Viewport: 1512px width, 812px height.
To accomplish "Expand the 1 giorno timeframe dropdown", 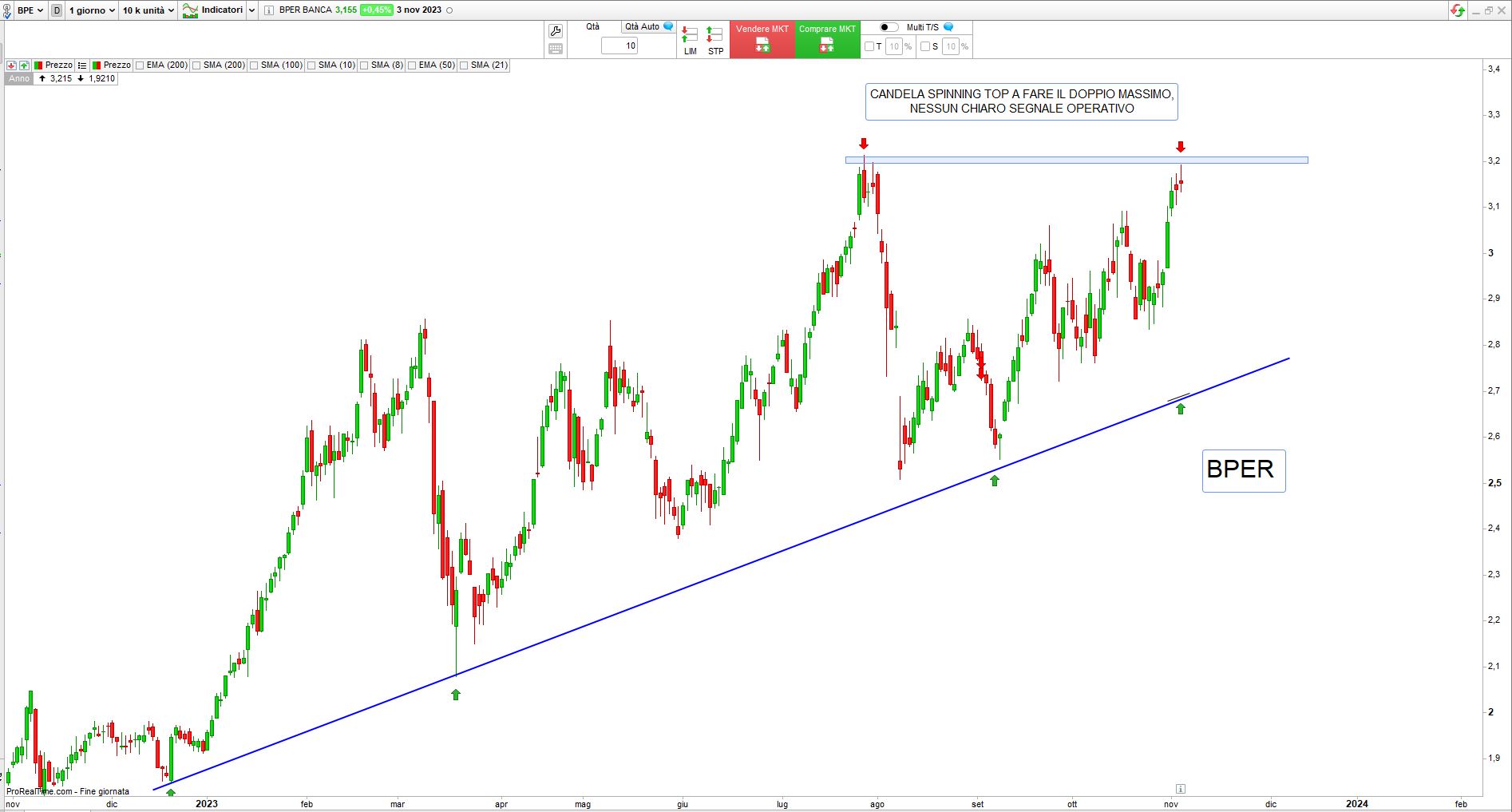I will [92, 10].
